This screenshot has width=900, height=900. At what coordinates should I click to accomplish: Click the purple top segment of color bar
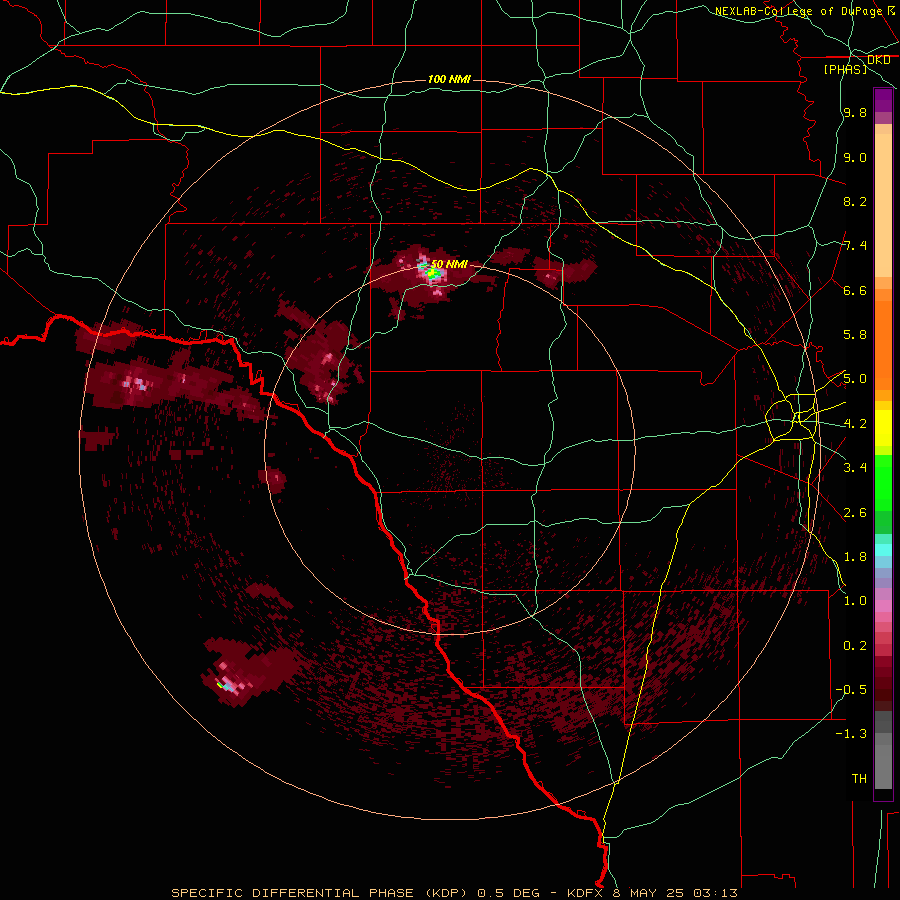click(x=883, y=100)
